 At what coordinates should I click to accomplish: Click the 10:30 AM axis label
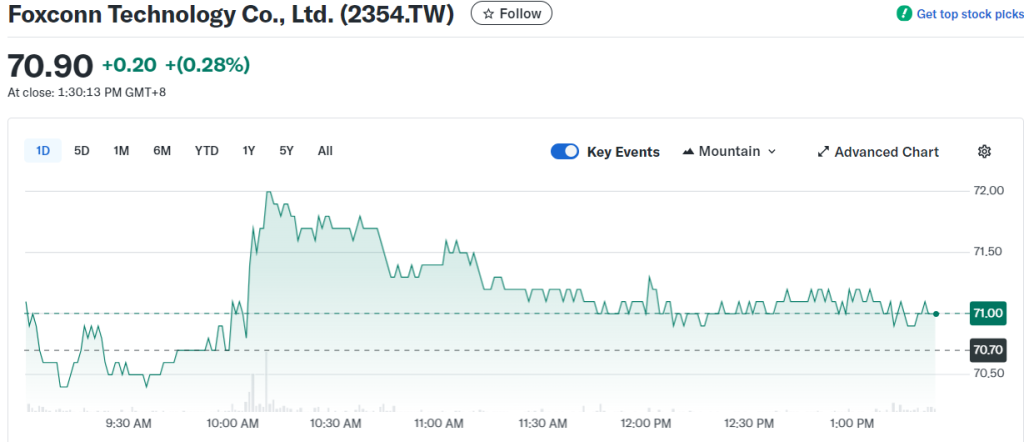click(336, 424)
